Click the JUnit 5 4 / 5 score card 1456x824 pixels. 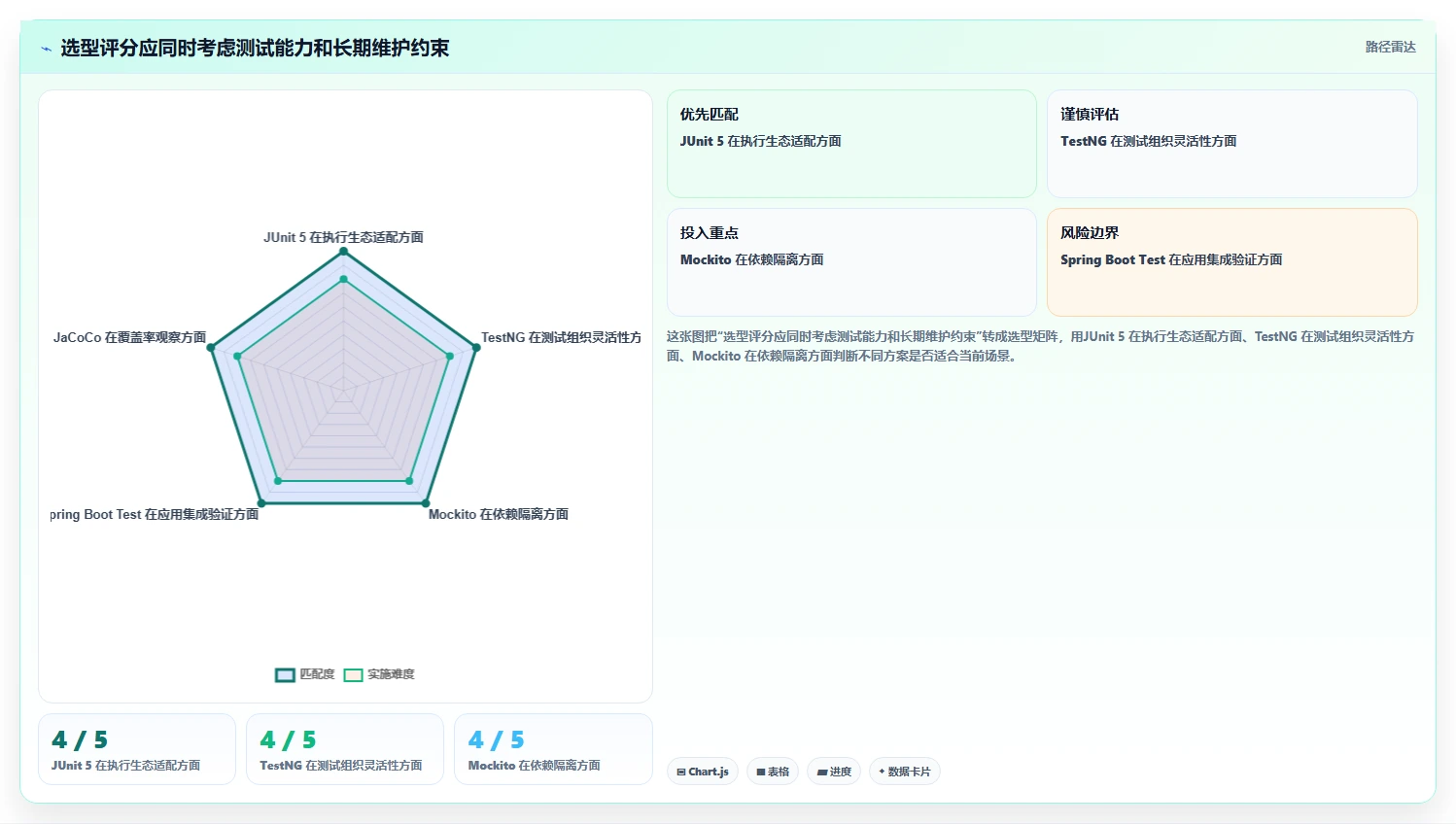coord(137,749)
